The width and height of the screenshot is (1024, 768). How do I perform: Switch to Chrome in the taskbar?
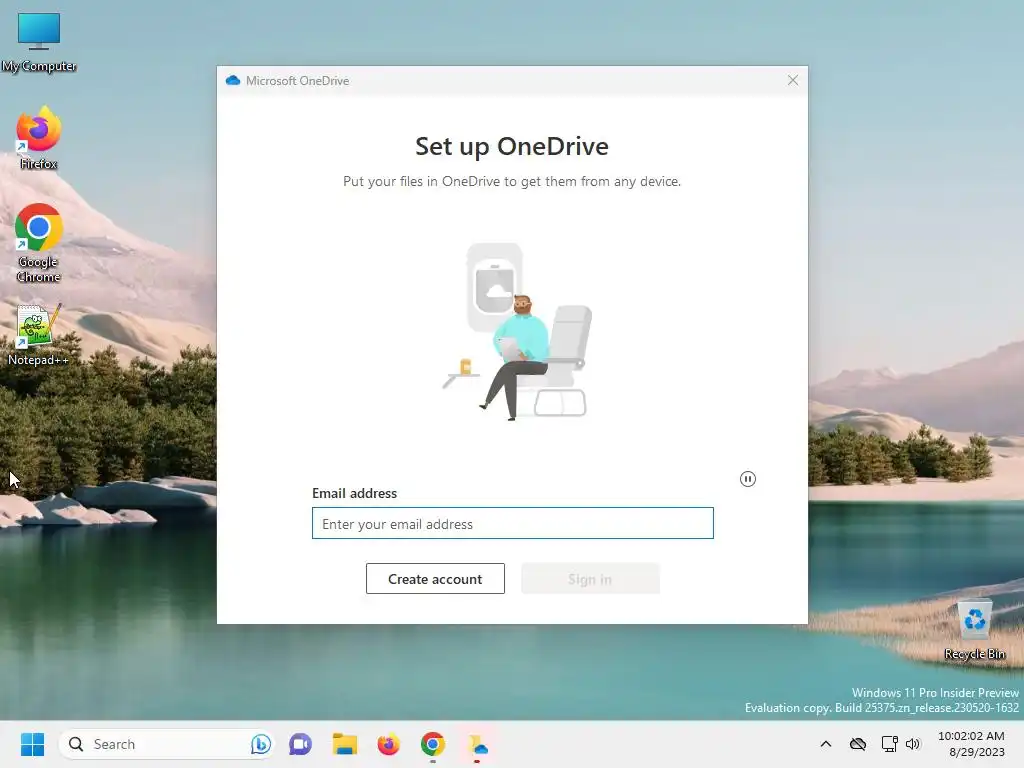432,744
